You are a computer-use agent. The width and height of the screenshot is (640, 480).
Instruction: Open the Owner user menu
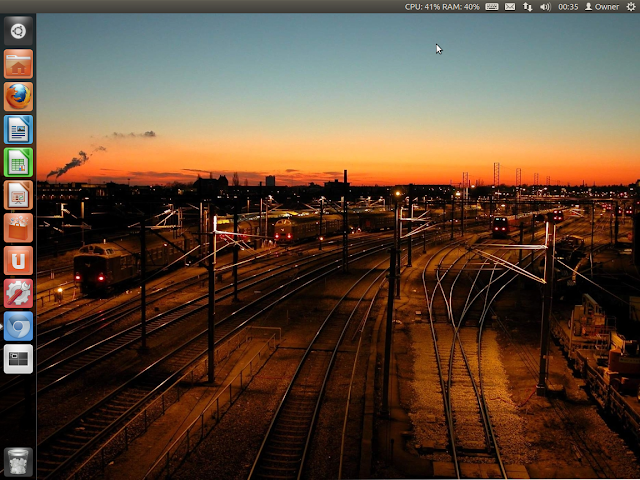[x=602, y=7]
